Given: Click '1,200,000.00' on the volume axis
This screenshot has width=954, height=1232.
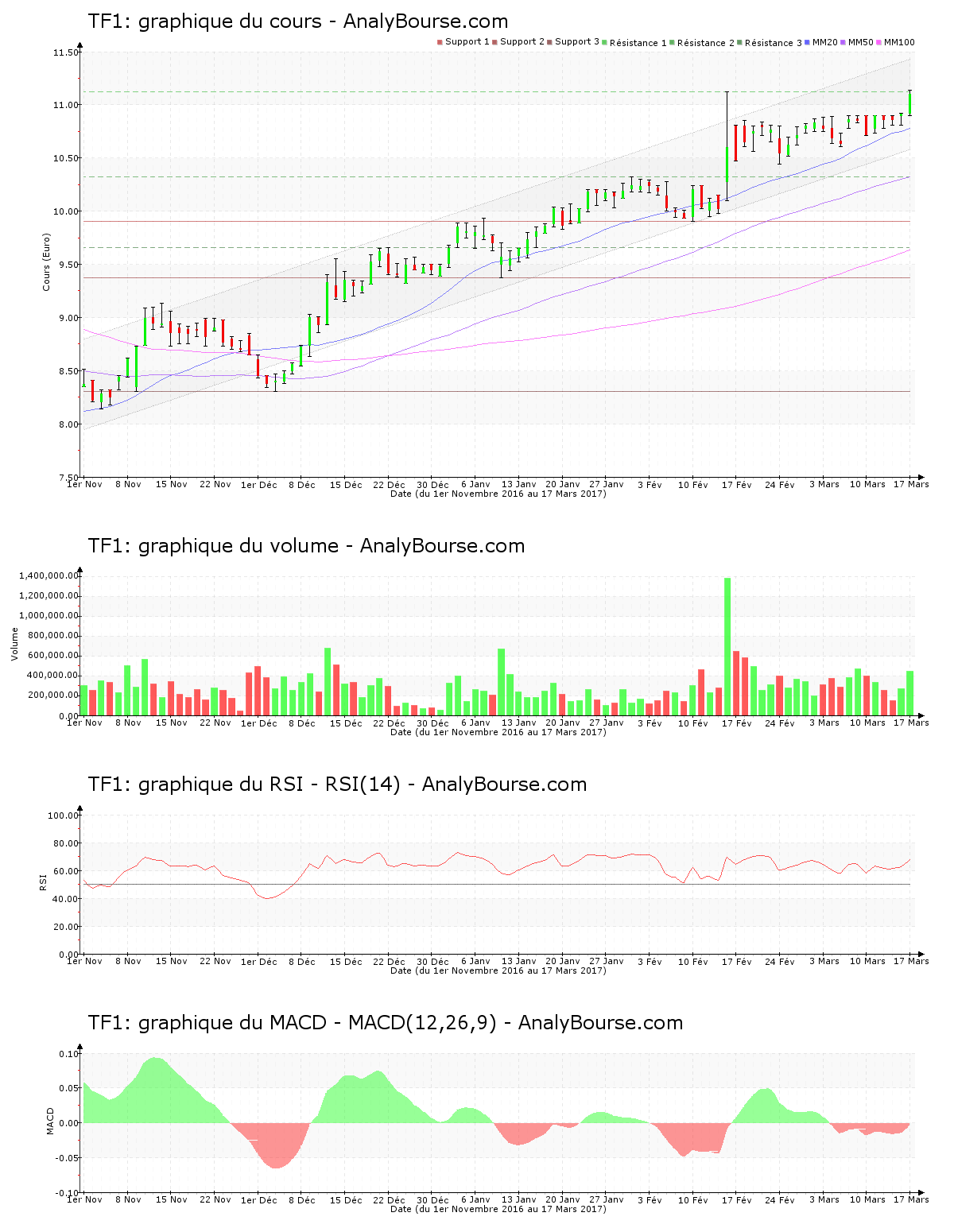Looking at the screenshot, I should (49, 595).
